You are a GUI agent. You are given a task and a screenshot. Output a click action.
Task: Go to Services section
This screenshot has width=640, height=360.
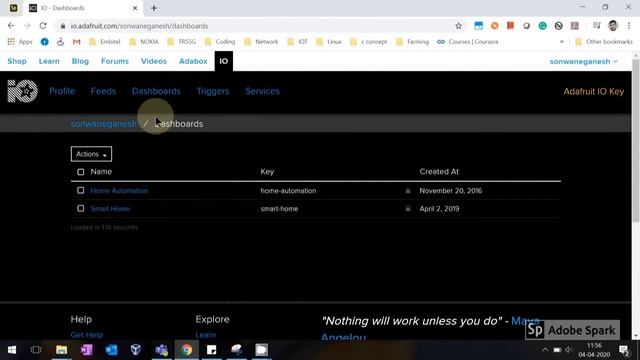262,91
